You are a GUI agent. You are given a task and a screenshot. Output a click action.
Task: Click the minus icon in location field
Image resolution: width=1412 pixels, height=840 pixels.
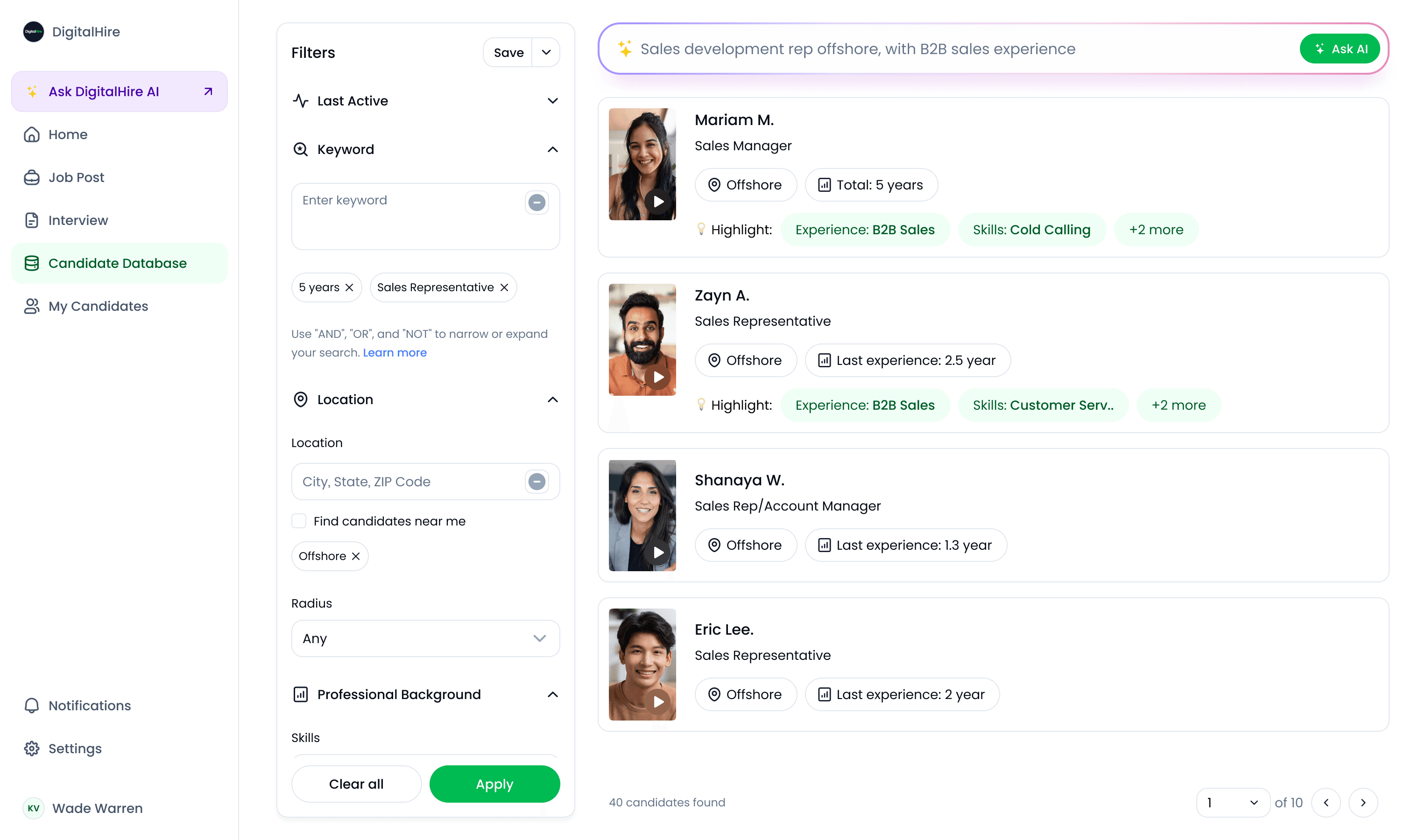point(537,482)
